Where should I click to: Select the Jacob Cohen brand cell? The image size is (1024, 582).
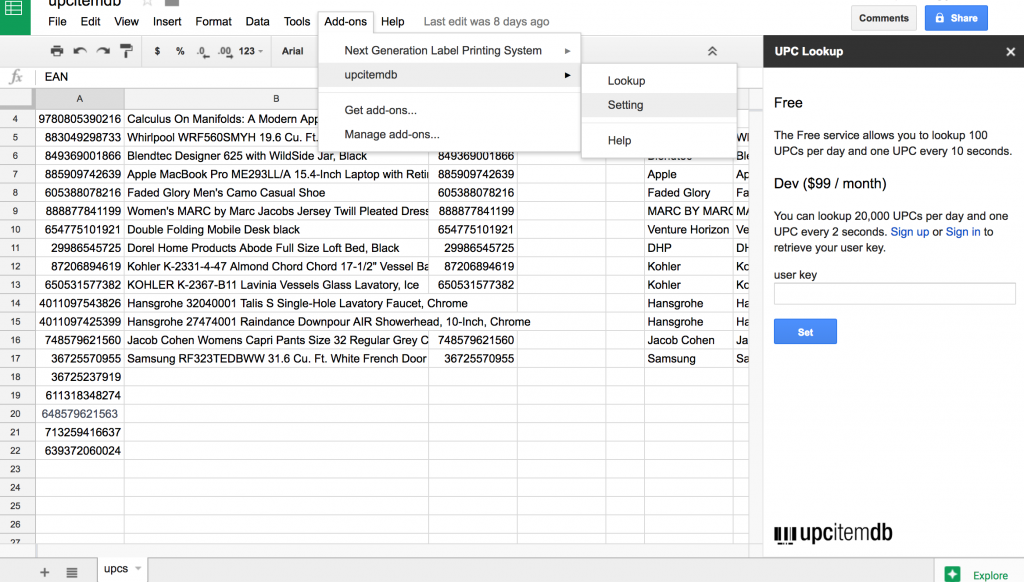tap(688, 340)
